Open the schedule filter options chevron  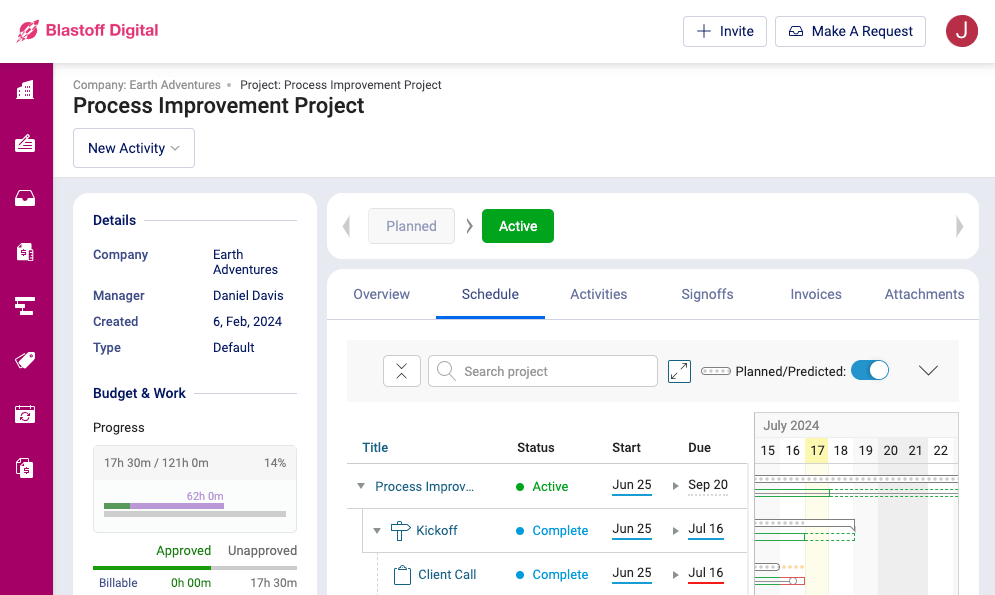[x=928, y=370]
